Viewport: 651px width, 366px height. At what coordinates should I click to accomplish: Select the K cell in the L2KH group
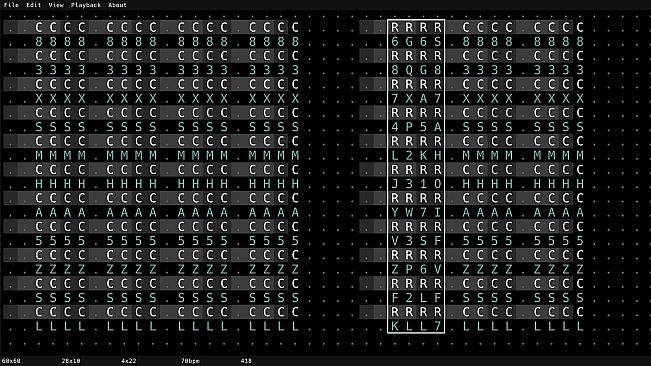point(423,156)
